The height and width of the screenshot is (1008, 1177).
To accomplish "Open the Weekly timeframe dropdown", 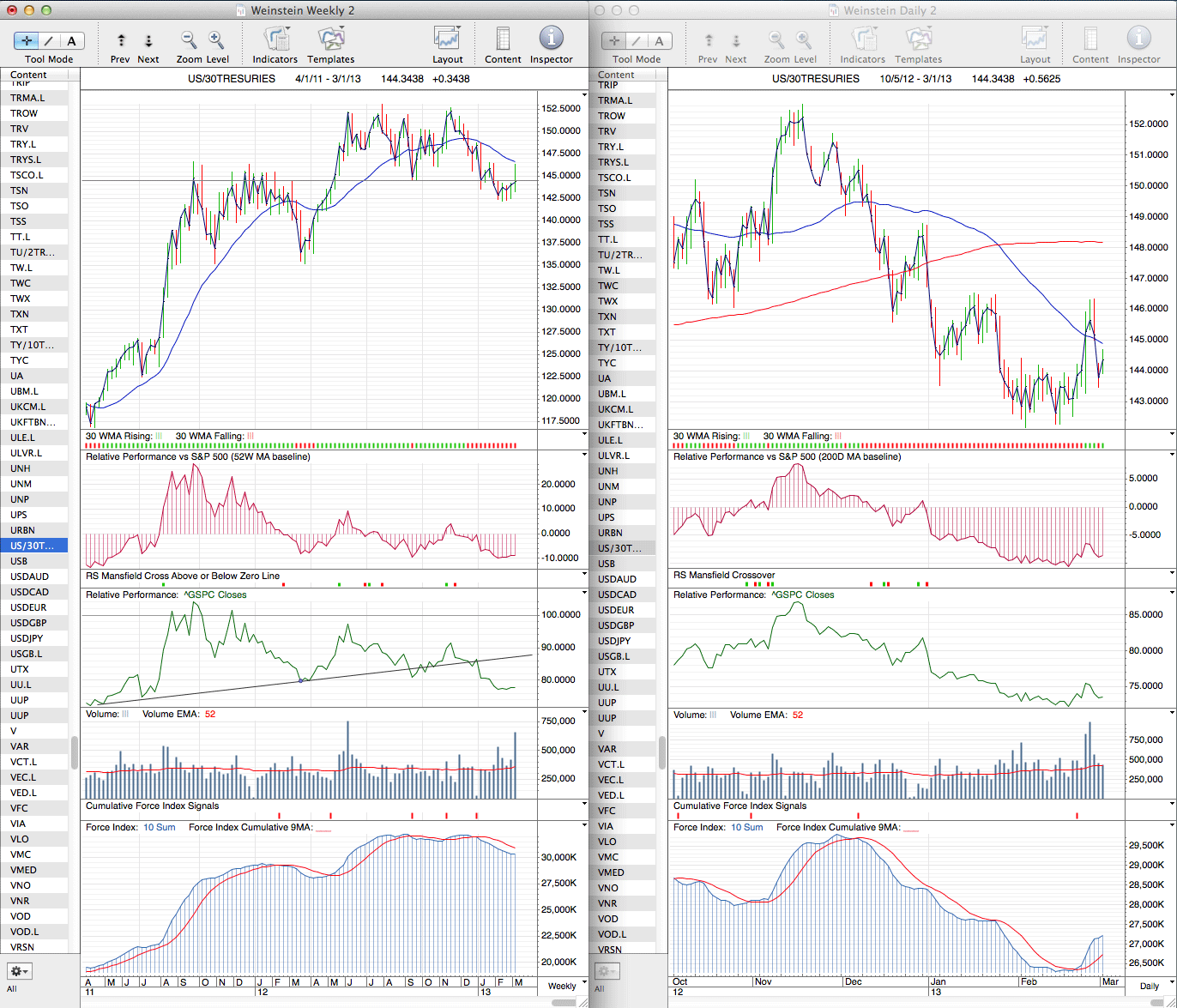I will point(562,986).
